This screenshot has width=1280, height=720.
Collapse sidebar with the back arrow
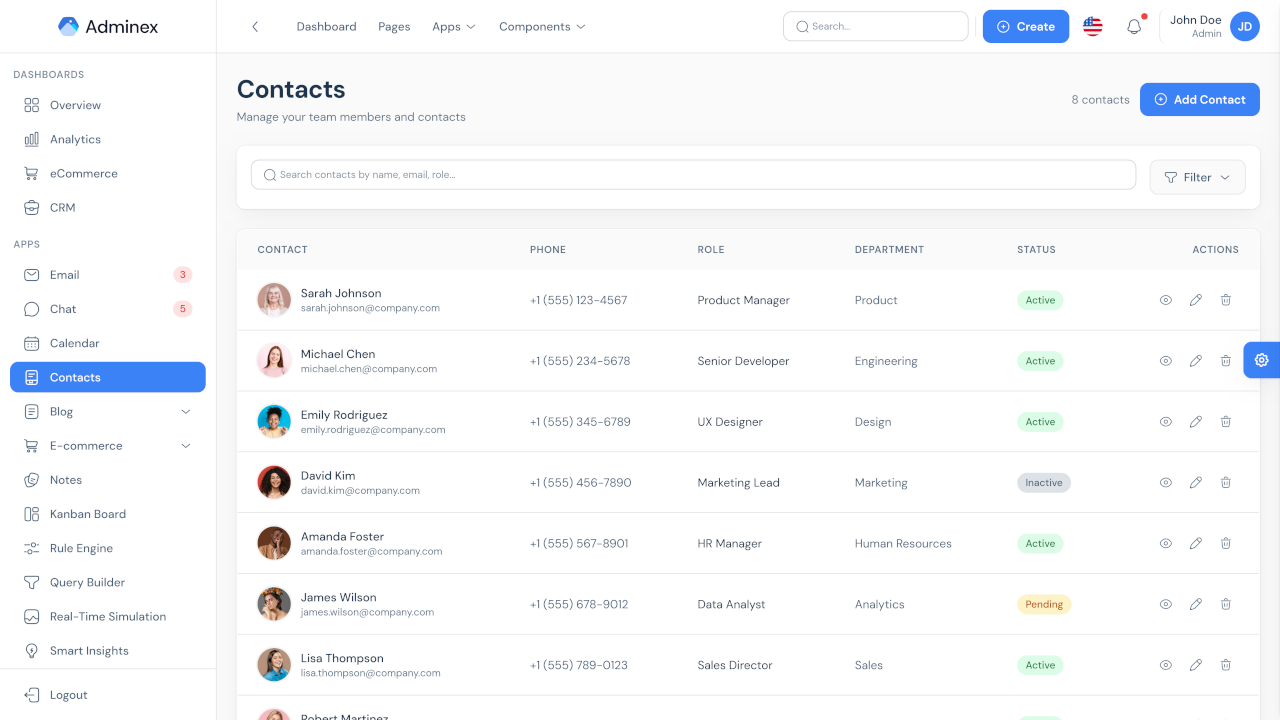[255, 27]
